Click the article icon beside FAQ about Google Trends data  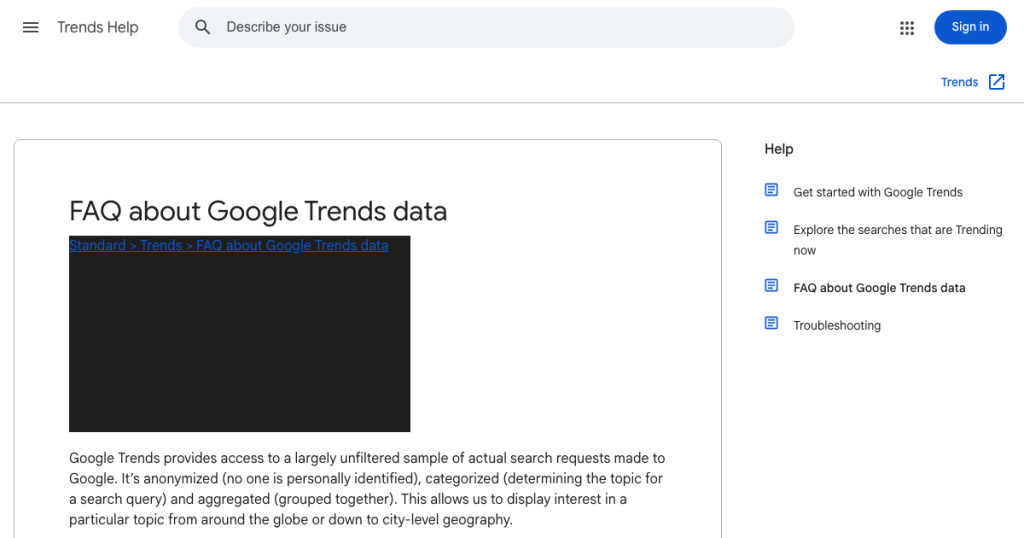click(x=771, y=285)
